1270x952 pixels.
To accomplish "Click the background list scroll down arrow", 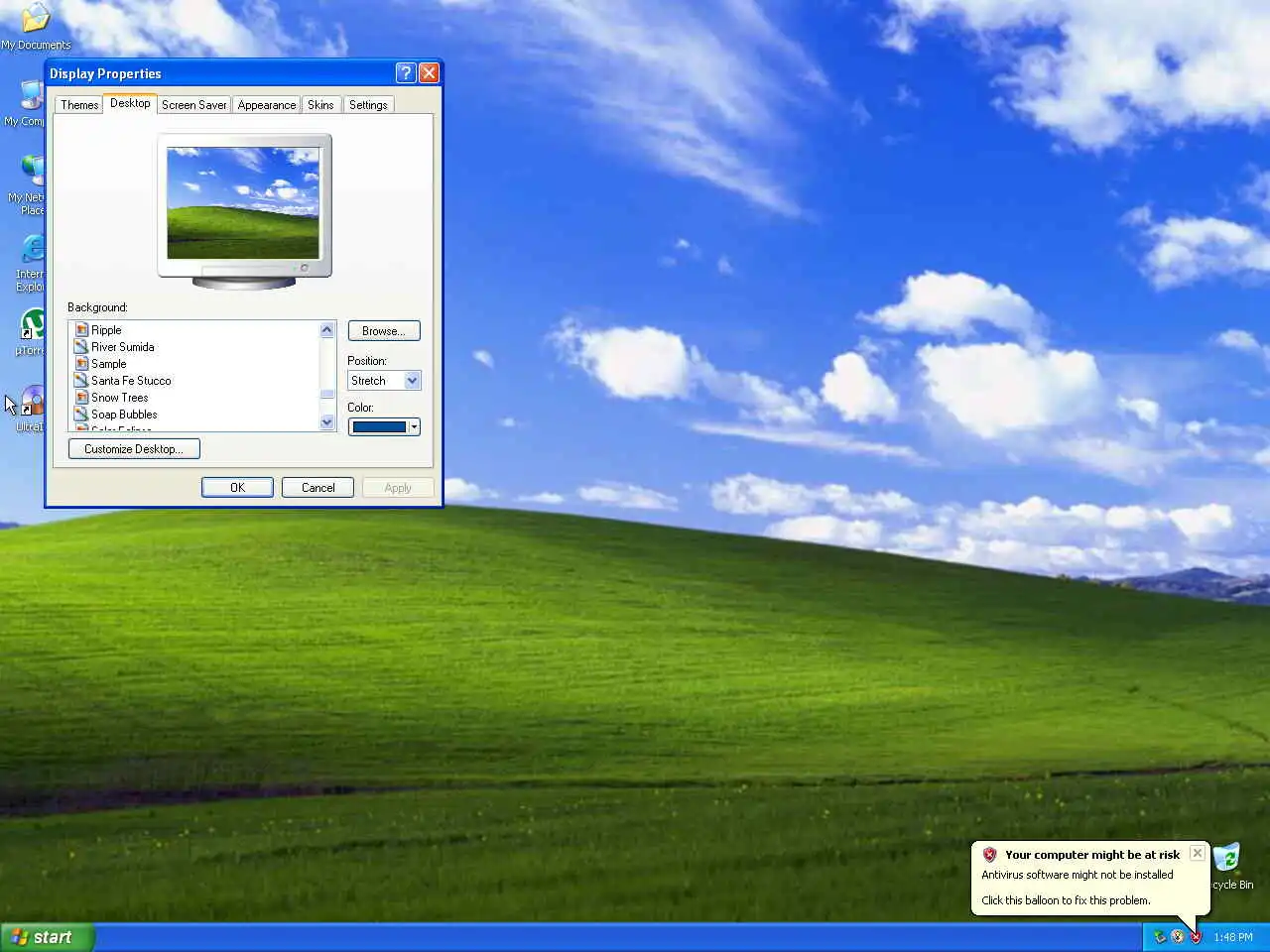I will pos(327,422).
